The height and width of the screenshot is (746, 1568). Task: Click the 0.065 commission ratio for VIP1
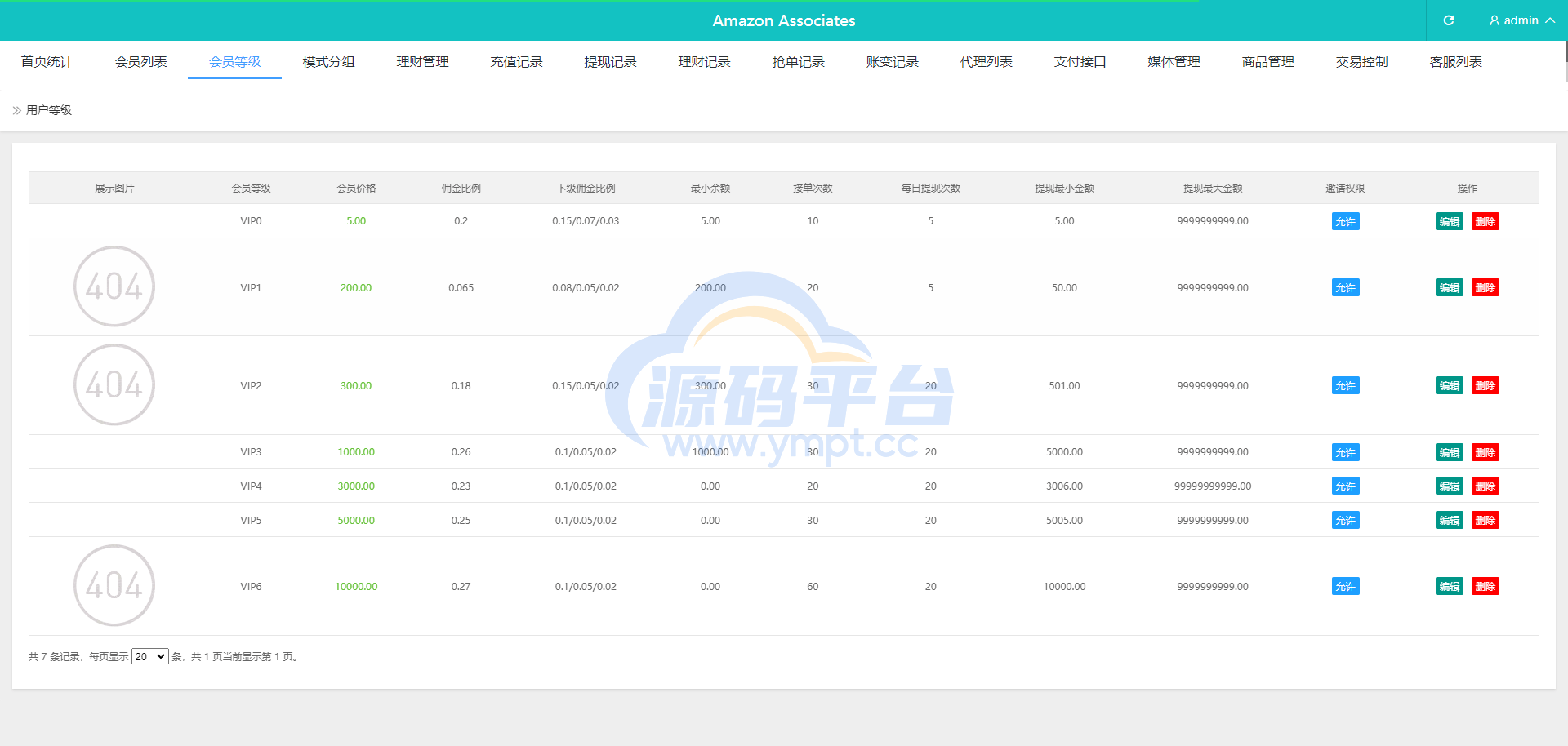pyautogui.click(x=461, y=288)
